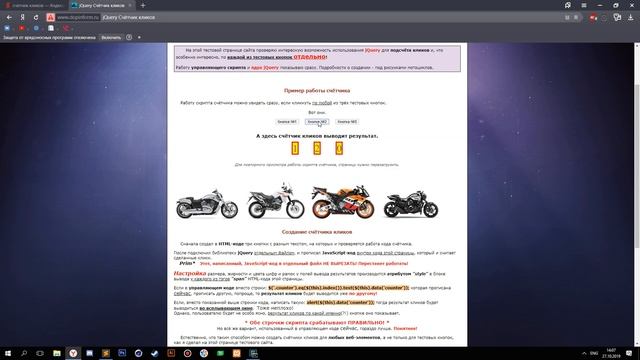Open Sublime Text from the taskbar
The width and height of the screenshot is (640, 360).
(x=106, y=353)
